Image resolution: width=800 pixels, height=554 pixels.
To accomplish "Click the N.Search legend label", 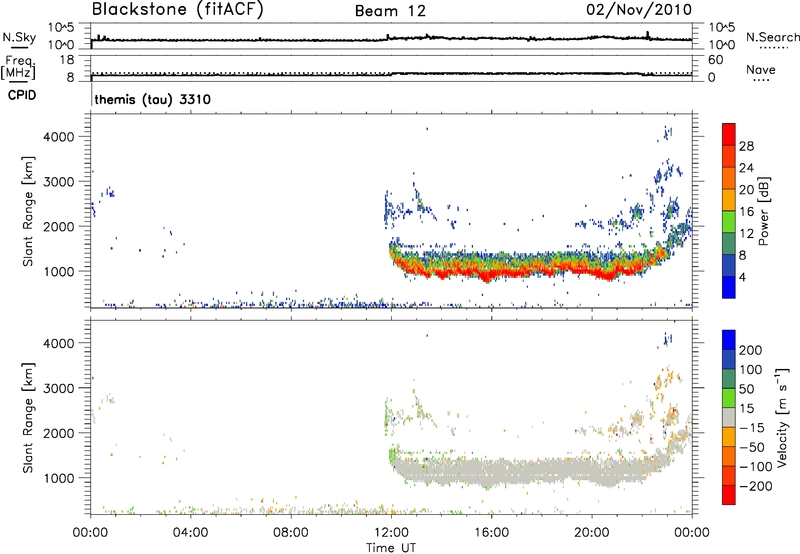I will 772,37.
